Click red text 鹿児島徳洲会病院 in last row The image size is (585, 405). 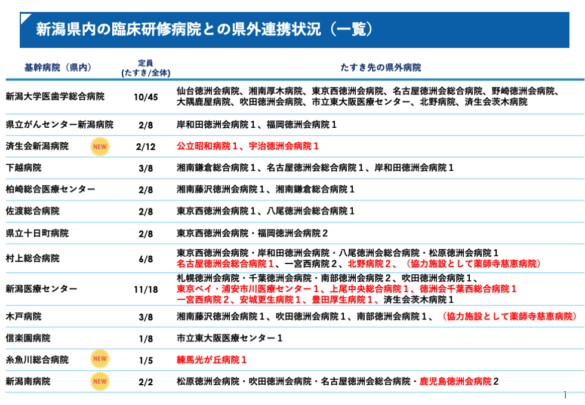pyautogui.click(x=455, y=382)
